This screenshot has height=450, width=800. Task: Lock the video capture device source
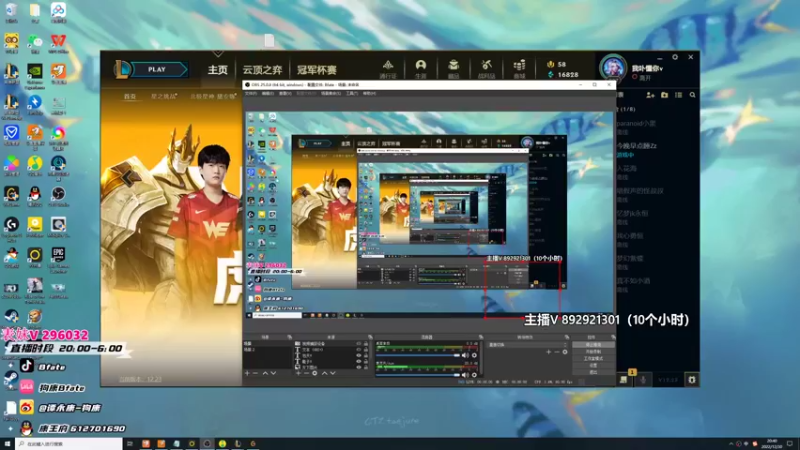click(x=366, y=343)
